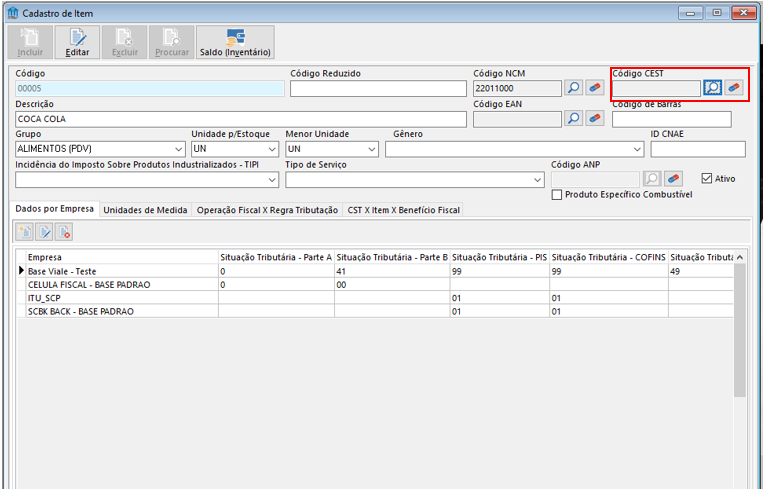Image resolution: width=765 pixels, height=496 pixels.
Task: Click the Empresa column header
Action: [122, 257]
